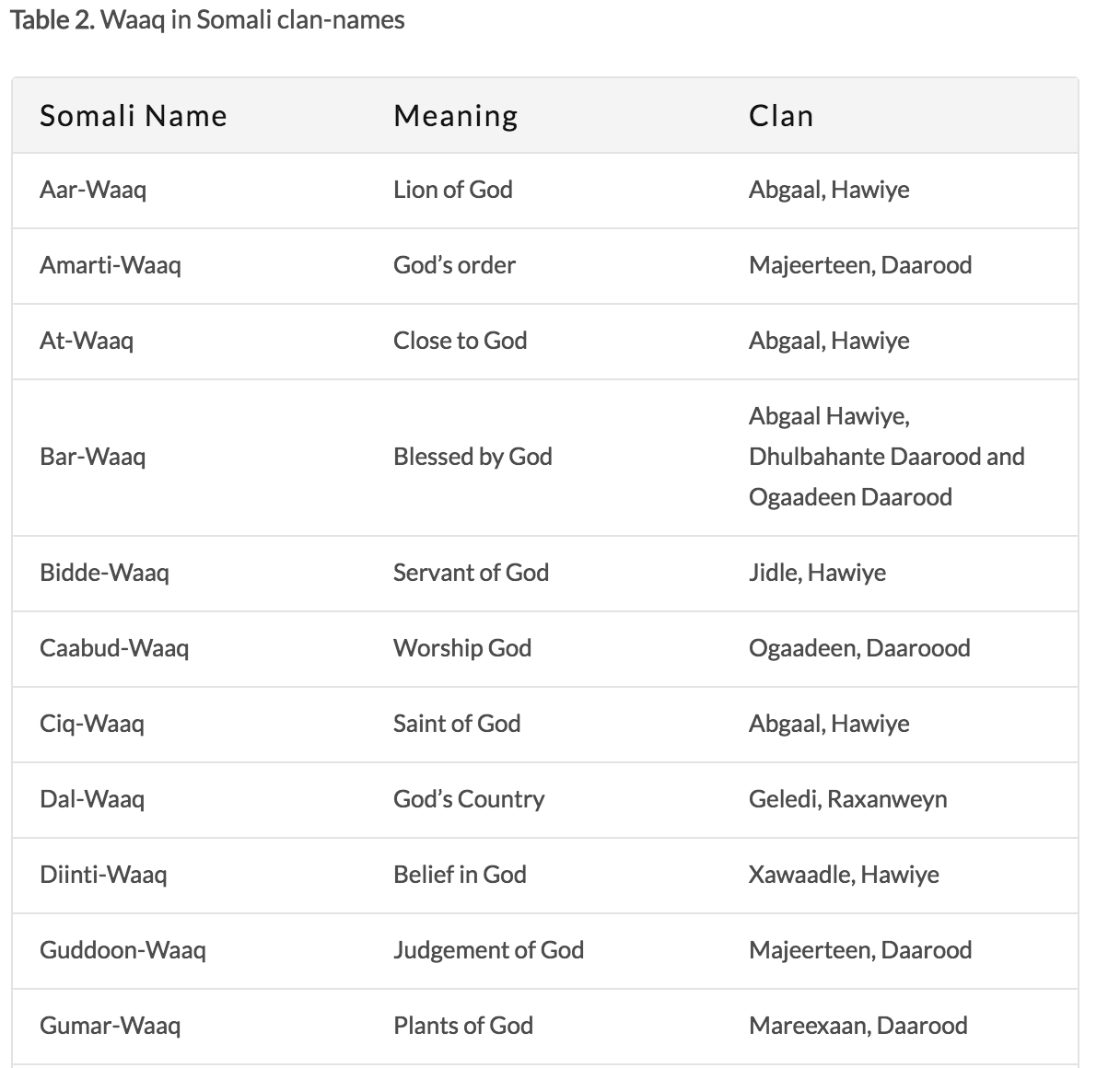This screenshot has width=1120, height=1068.
Task: Click the "Xawaadle, Hawiye" clan cell
Action: pos(844,875)
